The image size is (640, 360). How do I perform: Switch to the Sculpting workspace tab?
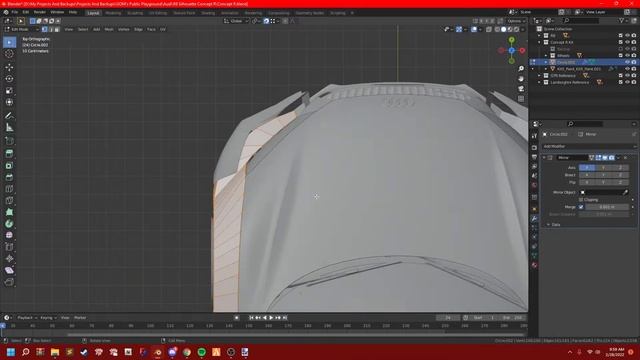click(x=135, y=13)
